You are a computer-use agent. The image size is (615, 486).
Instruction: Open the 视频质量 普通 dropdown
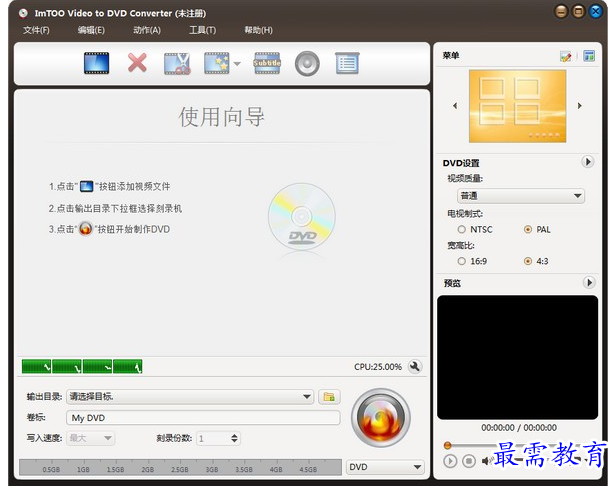tap(520, 196)
